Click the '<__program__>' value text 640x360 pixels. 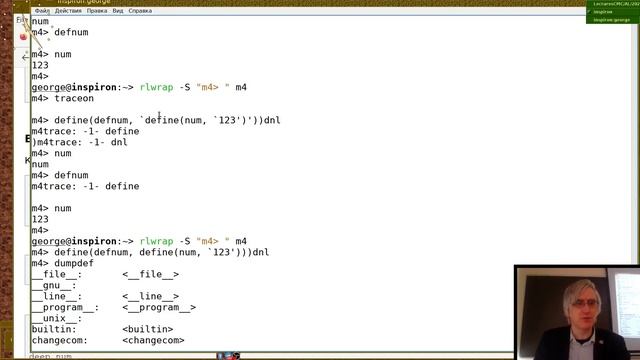[x=159, y=307]
